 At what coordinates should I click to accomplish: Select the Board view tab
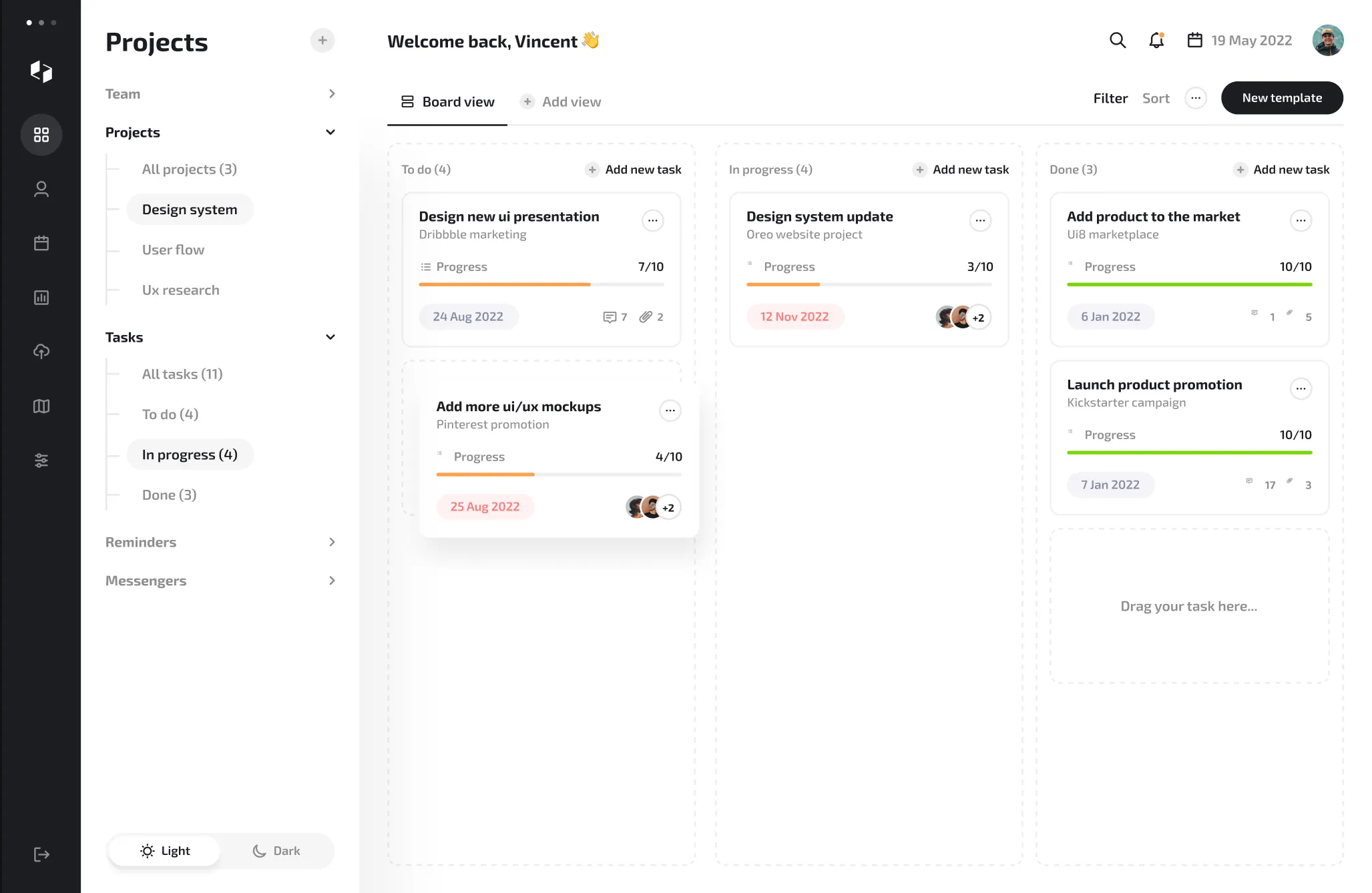(447, 101)
